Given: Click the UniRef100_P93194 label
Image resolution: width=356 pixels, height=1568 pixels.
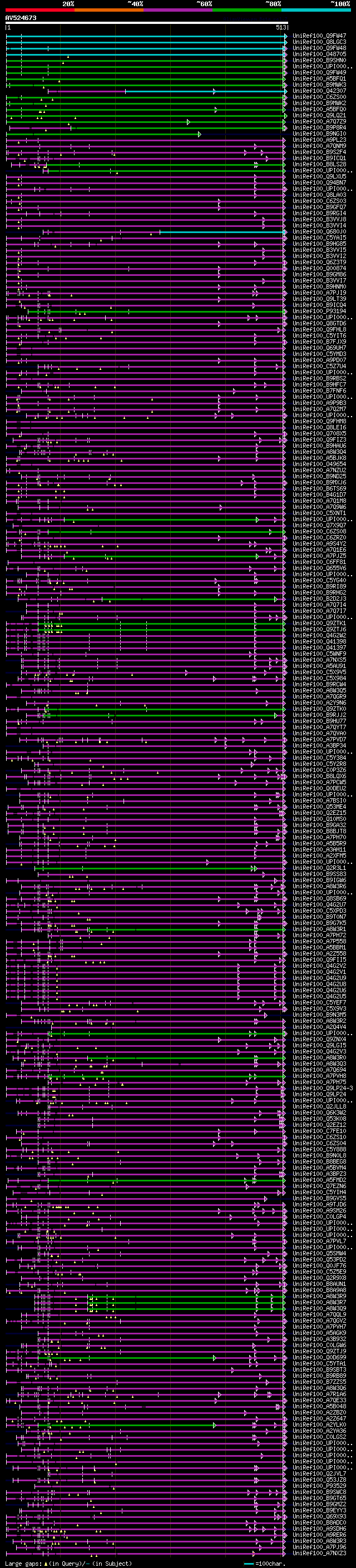Looking at the screenshot, I should coord(319,311).
